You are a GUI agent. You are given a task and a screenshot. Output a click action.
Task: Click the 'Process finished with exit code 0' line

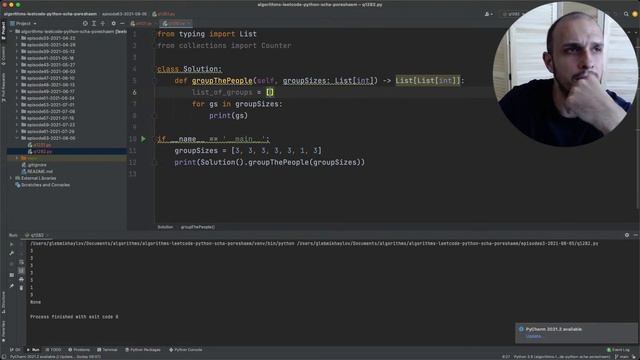[74, 317]
